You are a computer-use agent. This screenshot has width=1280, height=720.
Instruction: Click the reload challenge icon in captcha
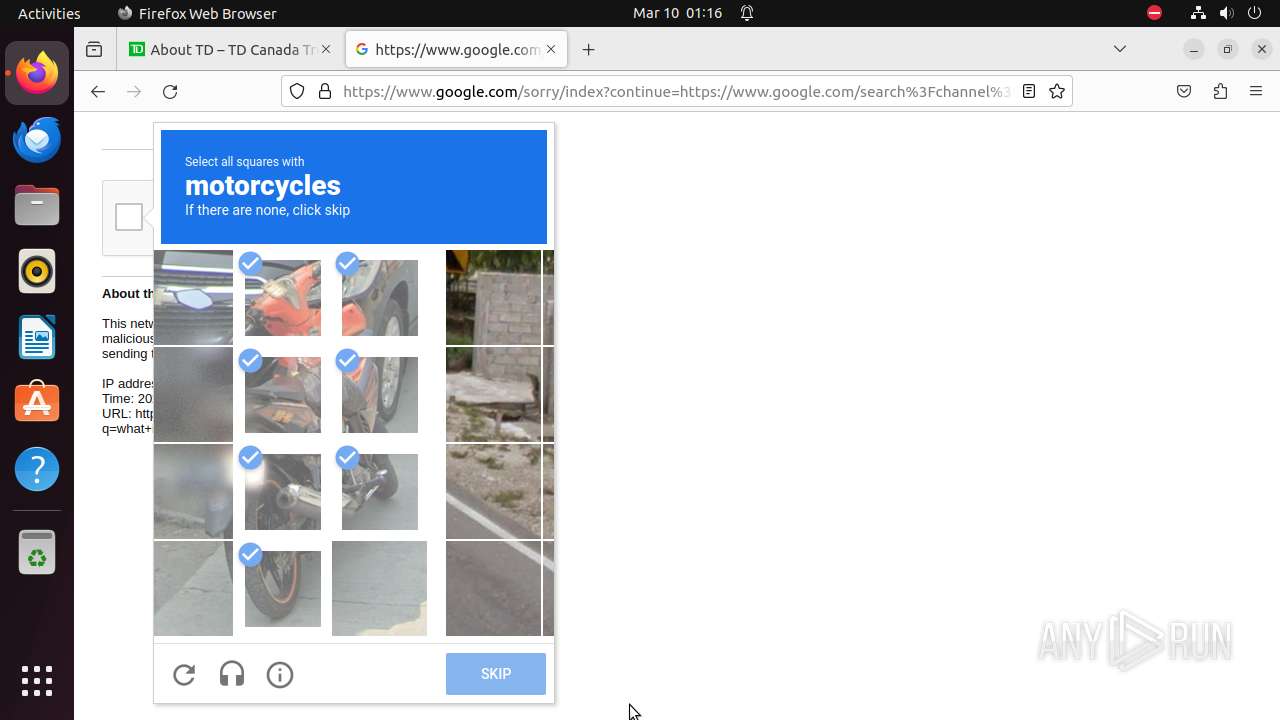(184, 675)
